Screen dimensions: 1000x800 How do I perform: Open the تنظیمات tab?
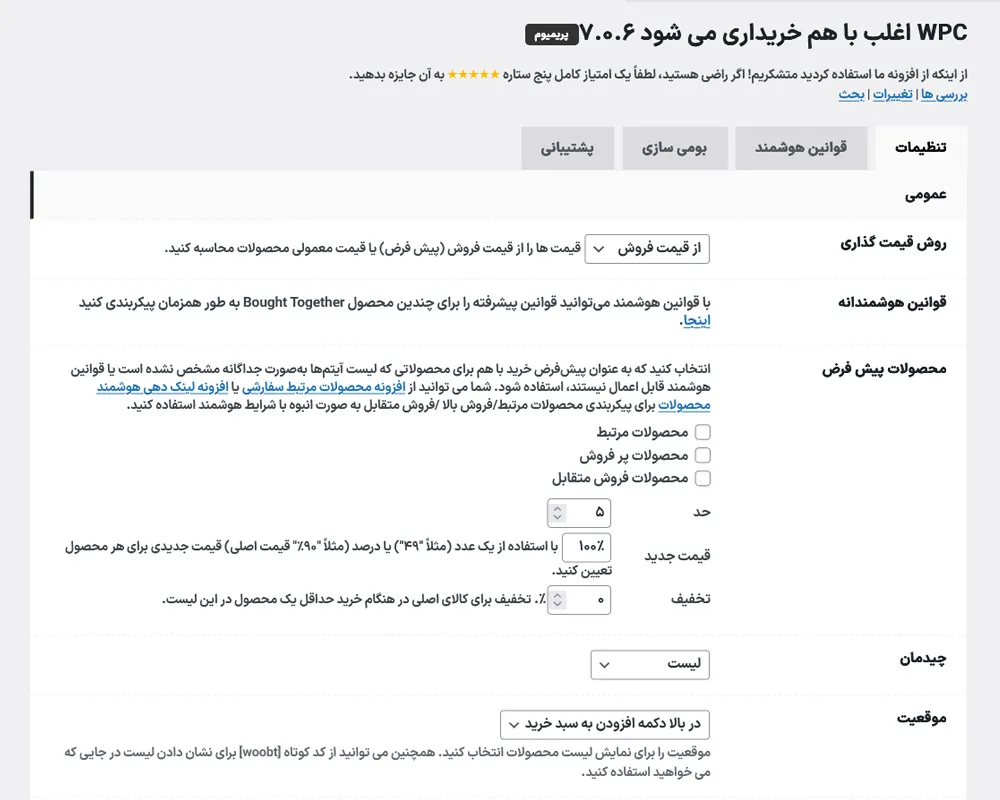920,148
